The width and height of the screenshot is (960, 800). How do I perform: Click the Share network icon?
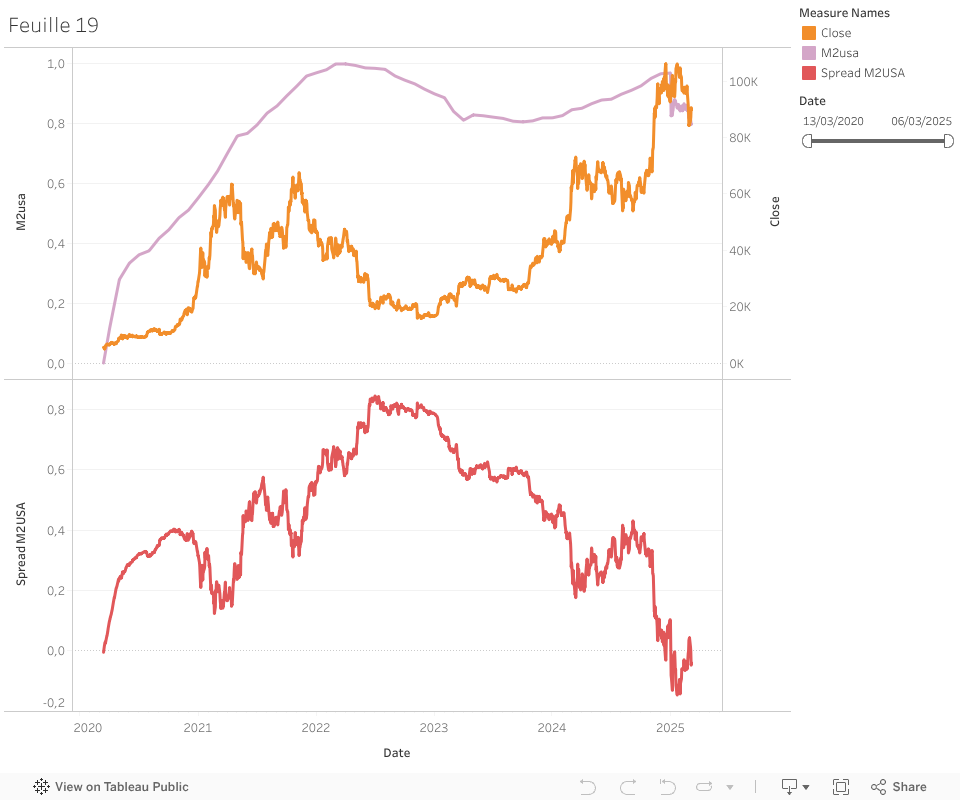(878, 787)
